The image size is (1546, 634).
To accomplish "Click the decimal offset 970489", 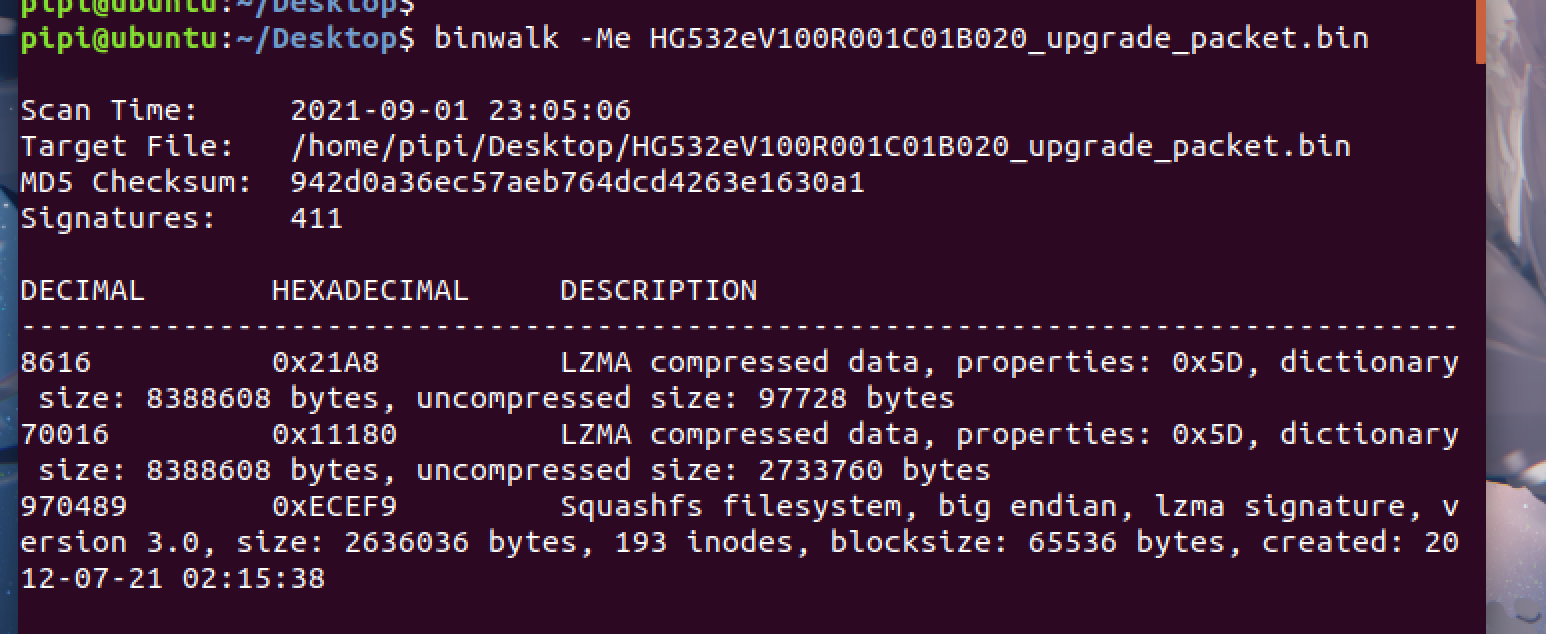I will tap(74, 506).
